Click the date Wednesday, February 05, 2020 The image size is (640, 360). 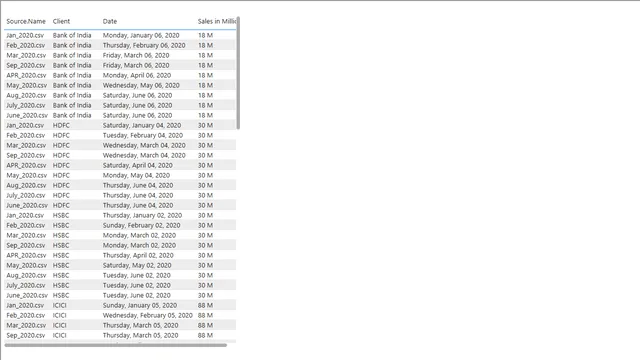pyautogui.click(x=147, y=315)
